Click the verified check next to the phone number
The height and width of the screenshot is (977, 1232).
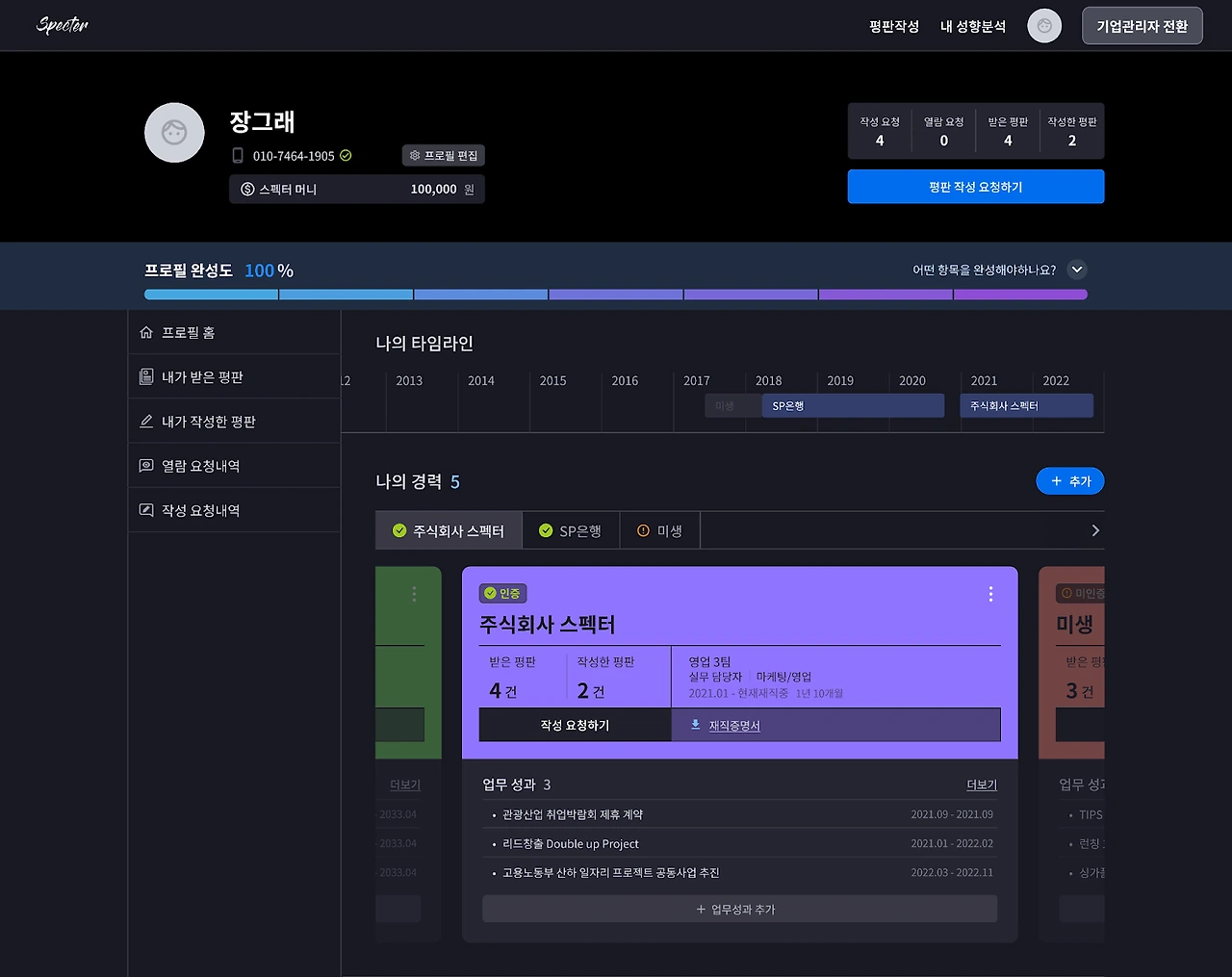click(346, 155)
